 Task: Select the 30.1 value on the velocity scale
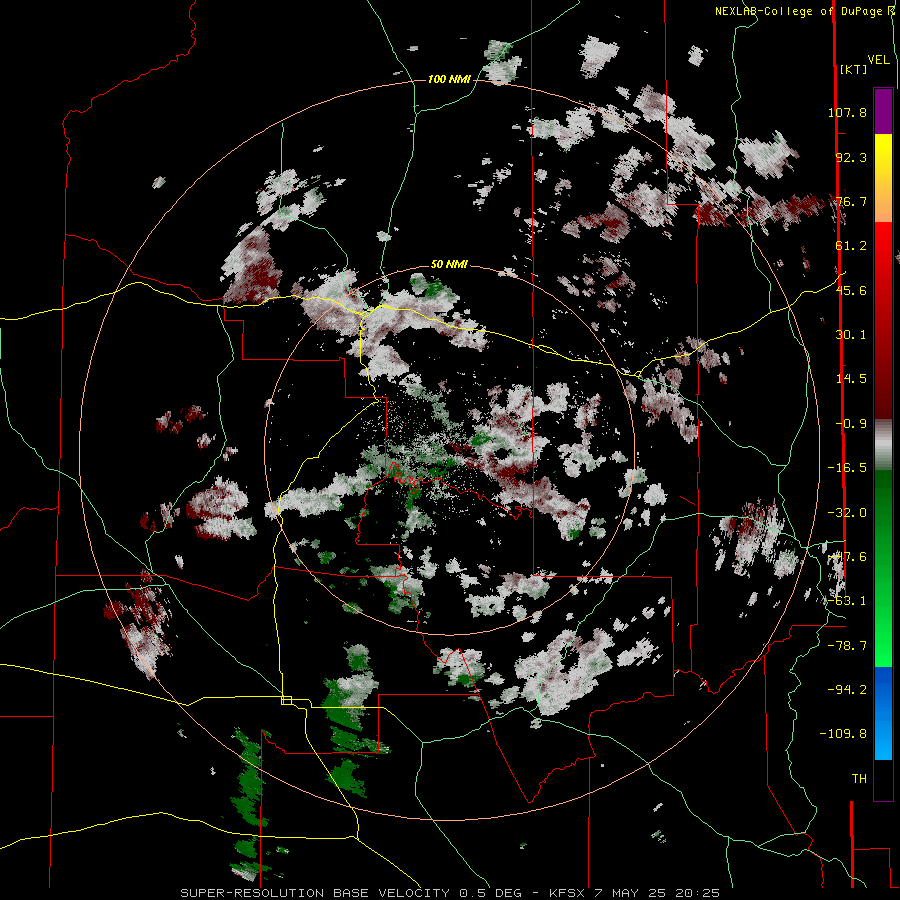point(851,335)
